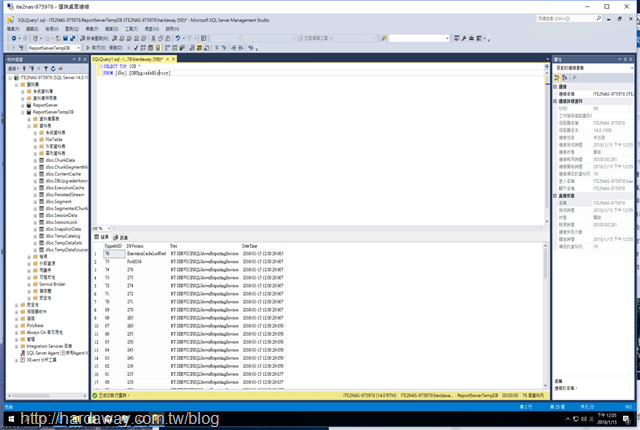Click the Copy icon in toolbar
The width and height of the screenshot is (640, 430).
[160, 38]
